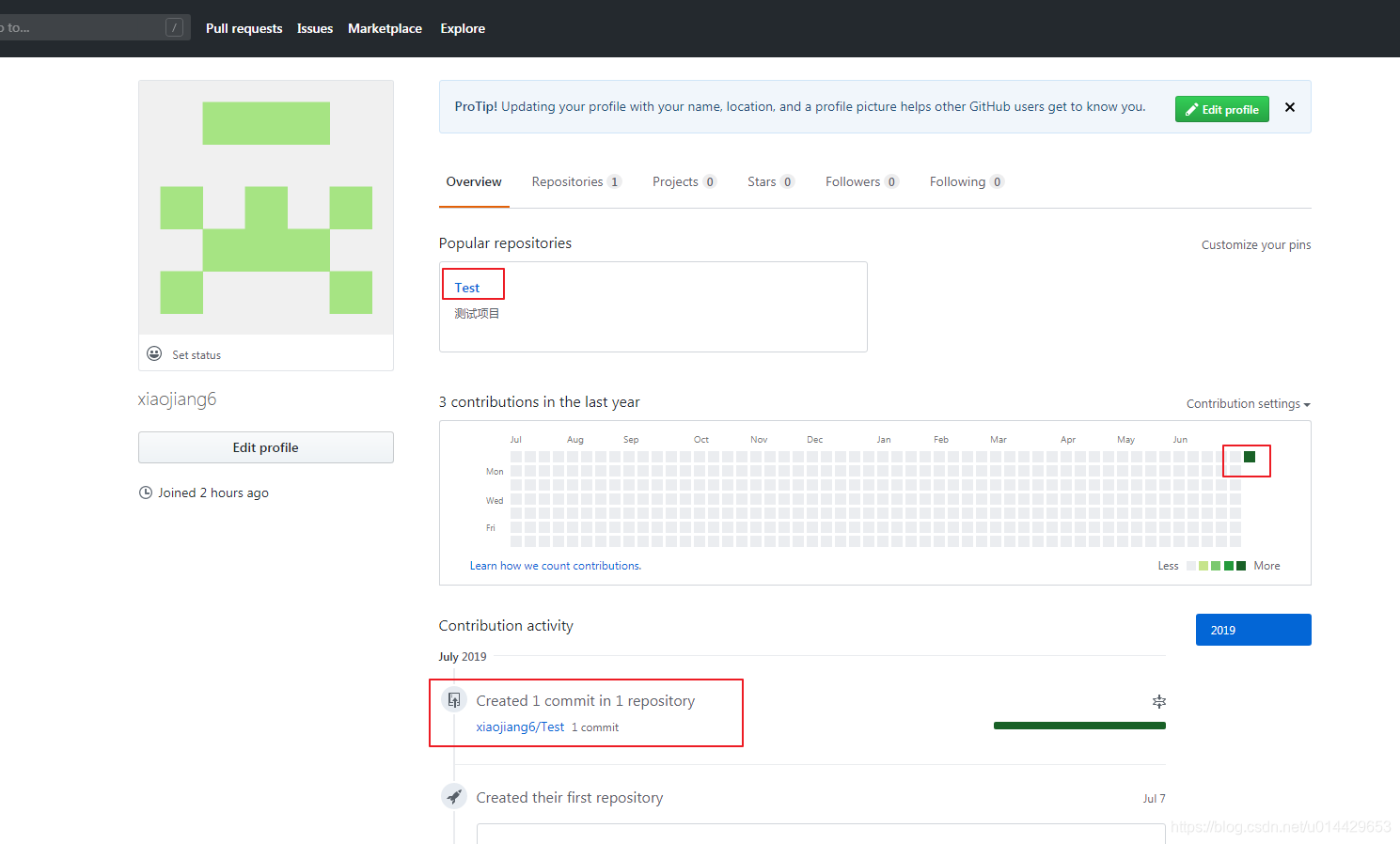
Task: Click the Jul 7 date label
Action: 1154,799
